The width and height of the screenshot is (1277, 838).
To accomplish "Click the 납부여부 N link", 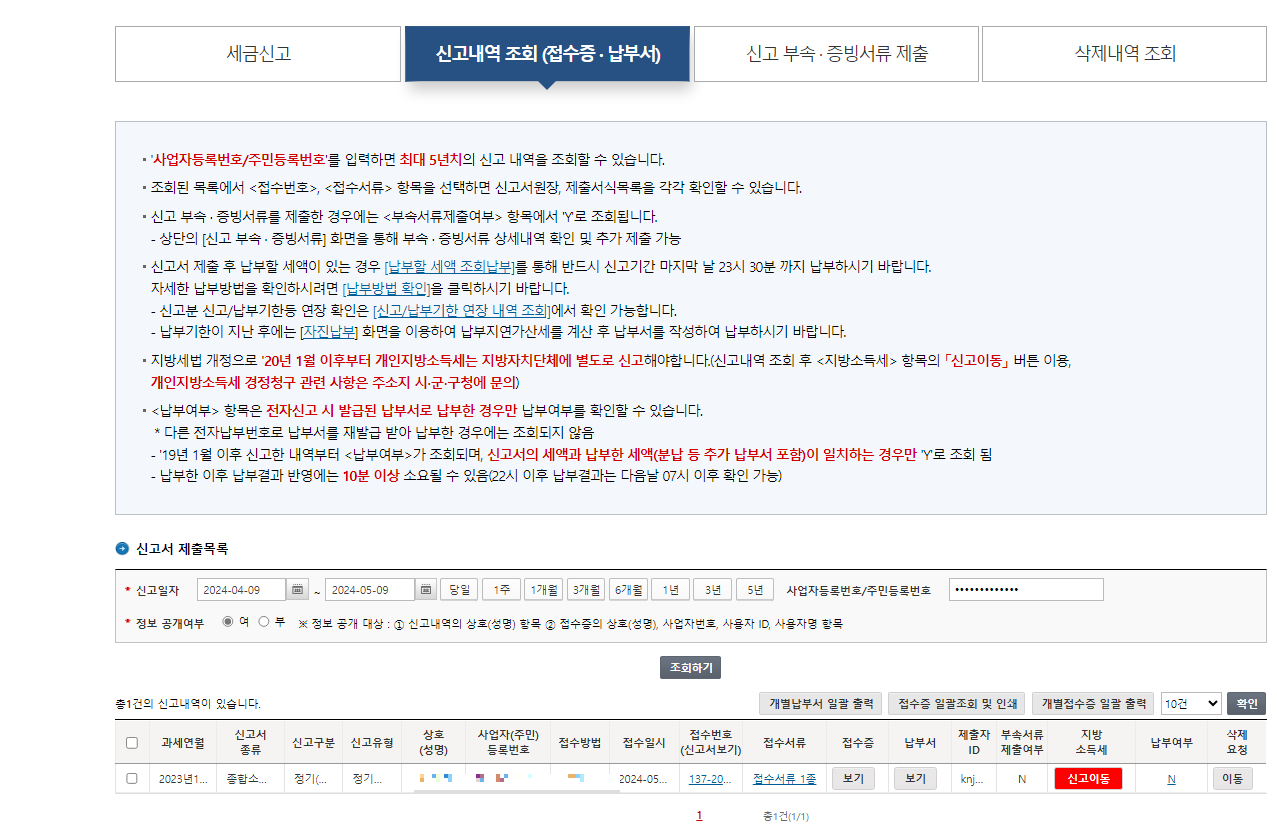I will click(1171, 779).
